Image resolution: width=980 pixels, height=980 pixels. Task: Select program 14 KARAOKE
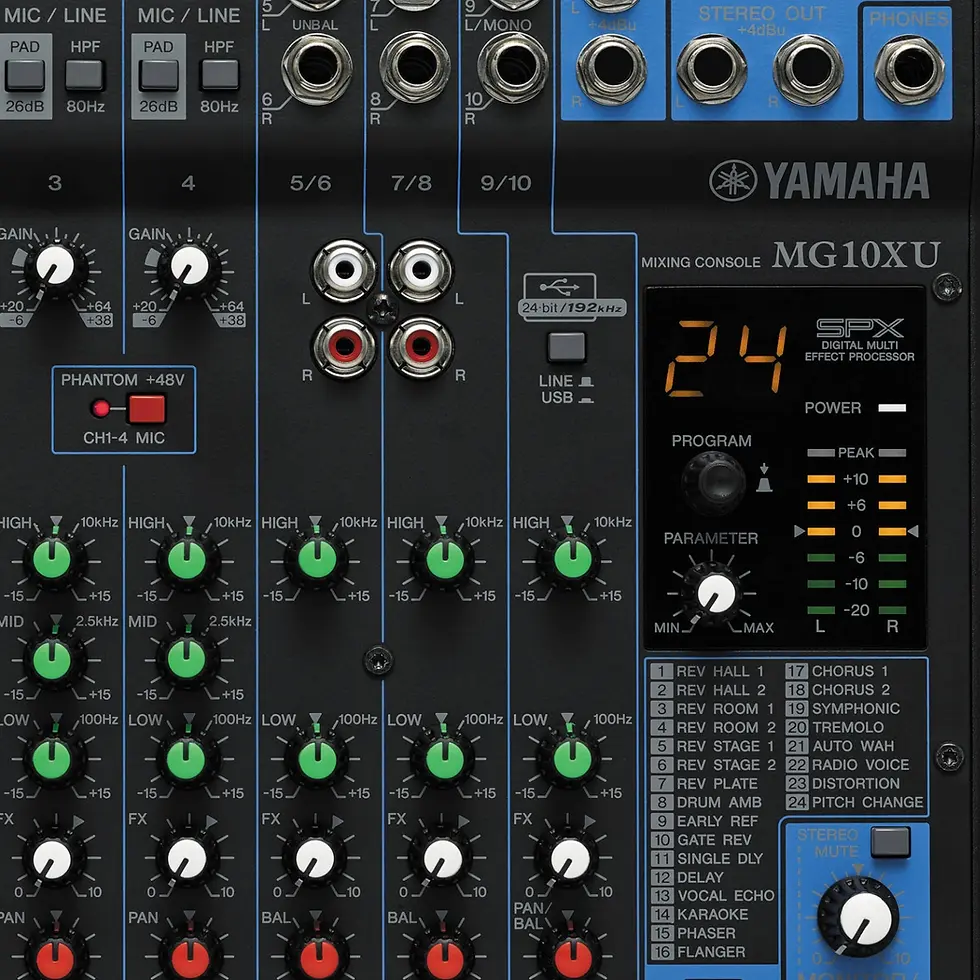(x=699, y=914)
